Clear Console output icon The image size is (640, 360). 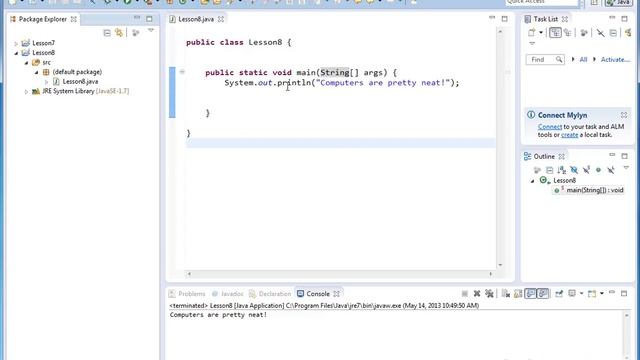[x=506, y=294]
